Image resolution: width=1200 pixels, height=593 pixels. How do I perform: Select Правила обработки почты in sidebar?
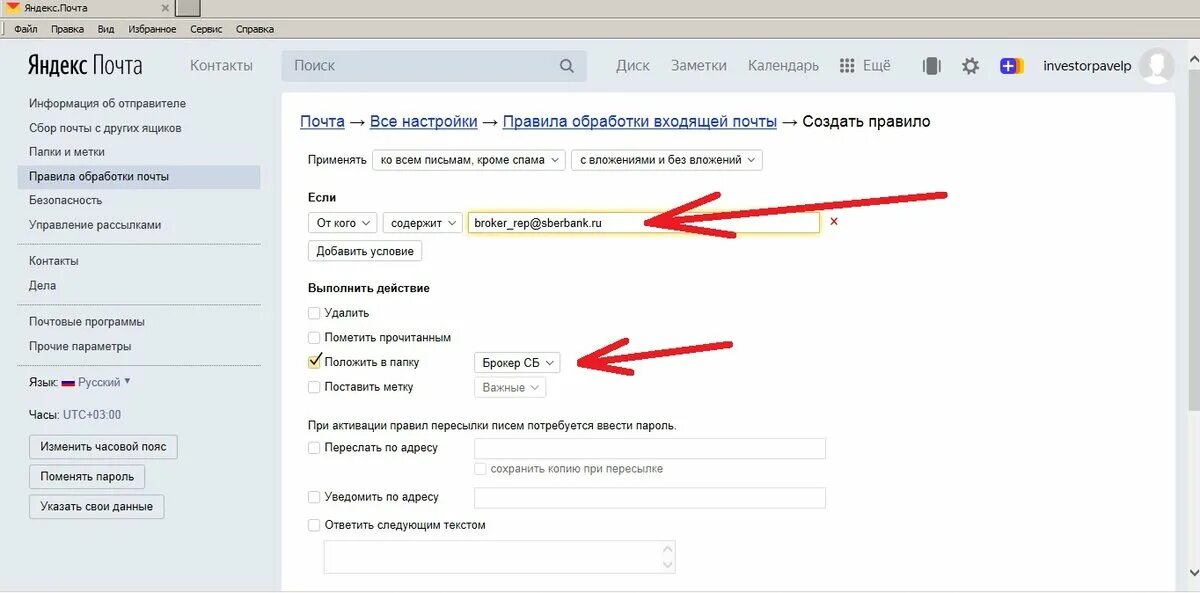139,177
